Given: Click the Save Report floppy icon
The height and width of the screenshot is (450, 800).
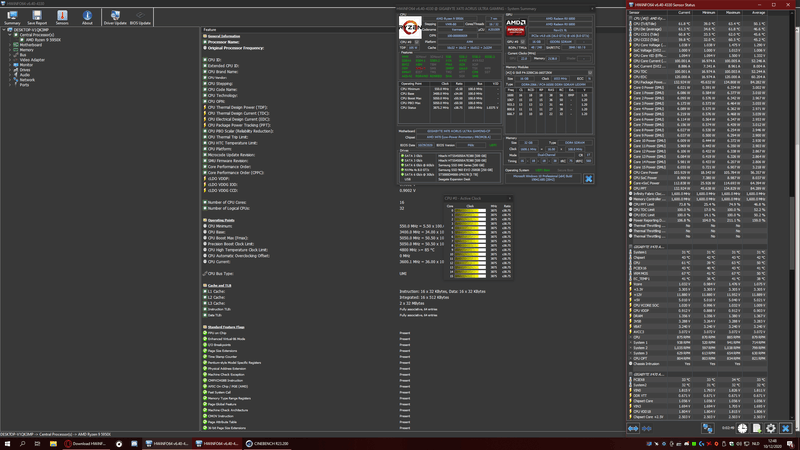Looking at the screenshot, I should coord(37,17).
